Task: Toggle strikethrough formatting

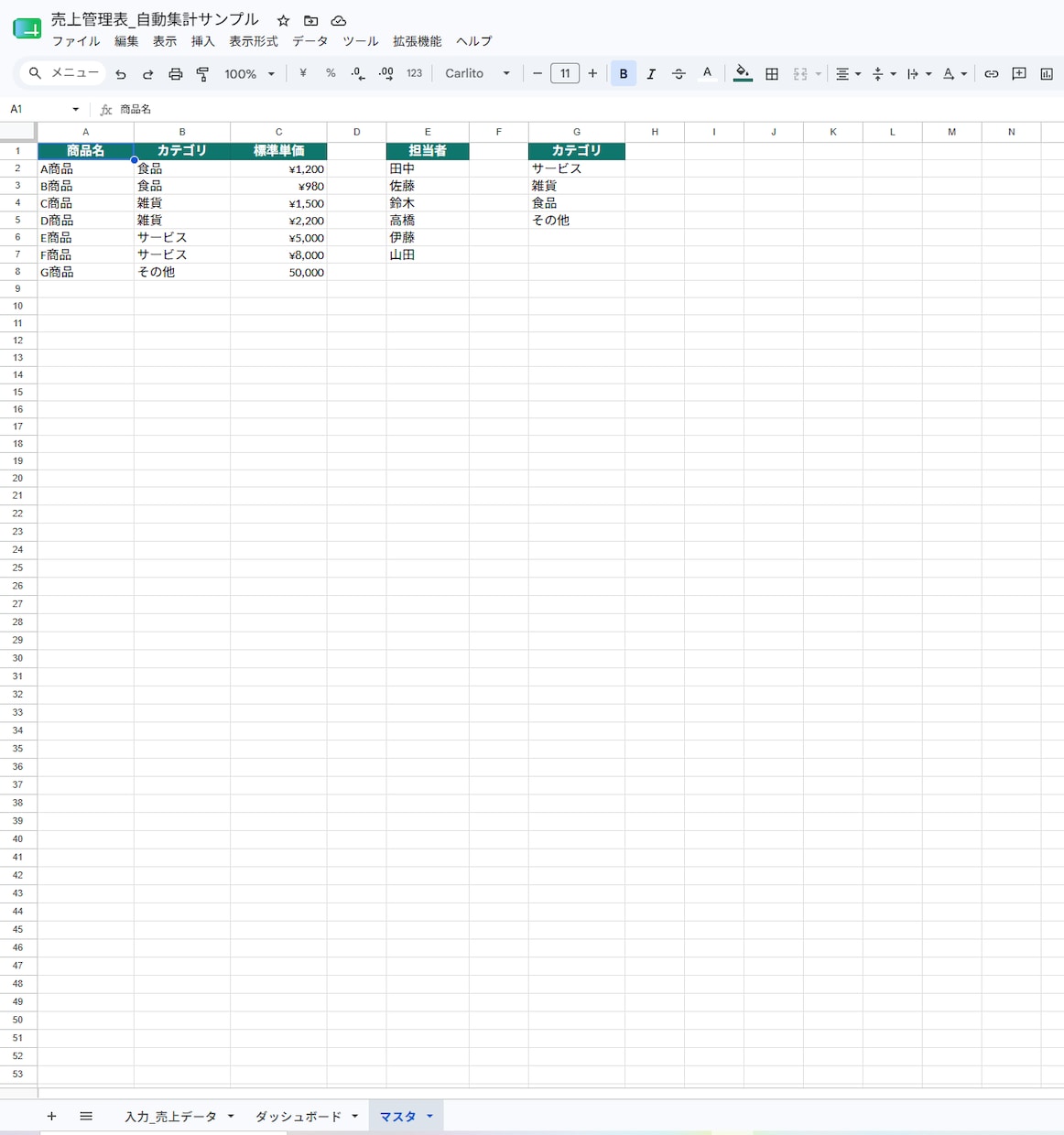Action: [679, 73]
